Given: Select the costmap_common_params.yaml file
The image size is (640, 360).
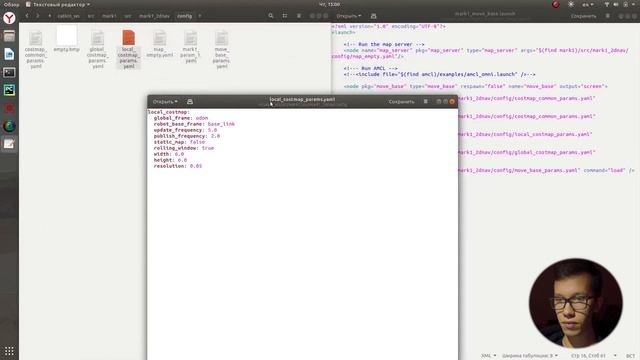Looking at the screenshot, I should tap(36, 49).
